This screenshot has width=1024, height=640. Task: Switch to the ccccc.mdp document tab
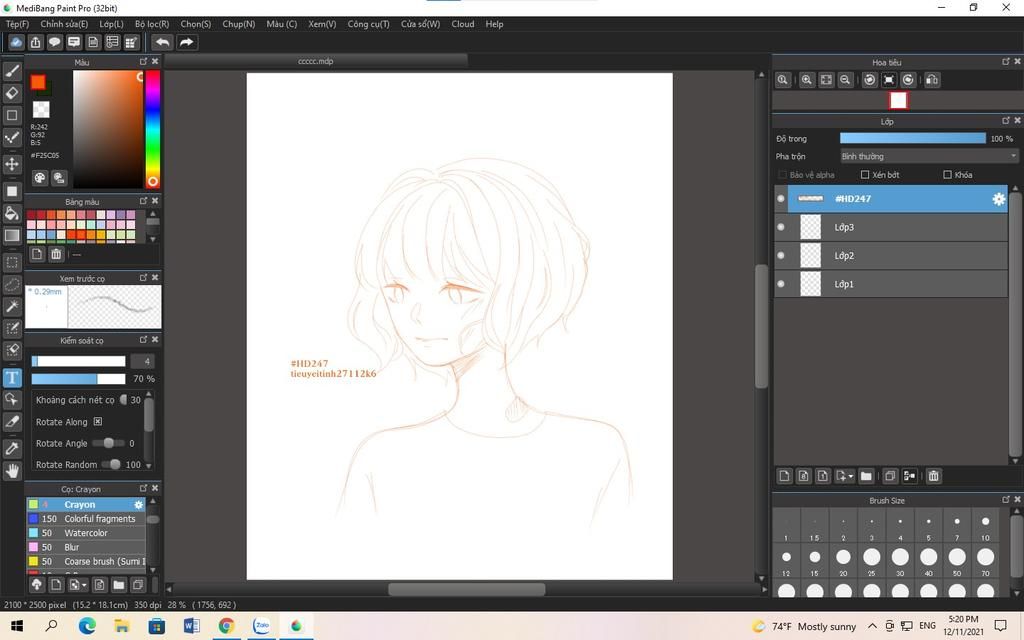coord(315,61)
